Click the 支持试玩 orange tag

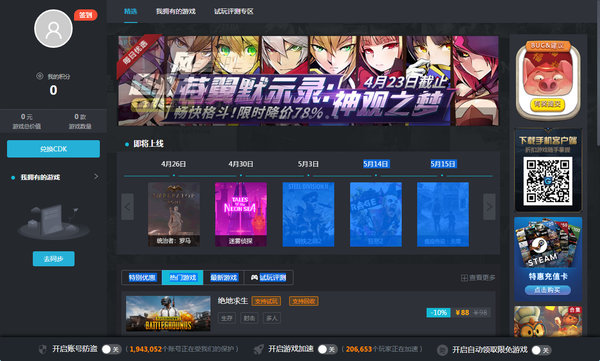266,301
